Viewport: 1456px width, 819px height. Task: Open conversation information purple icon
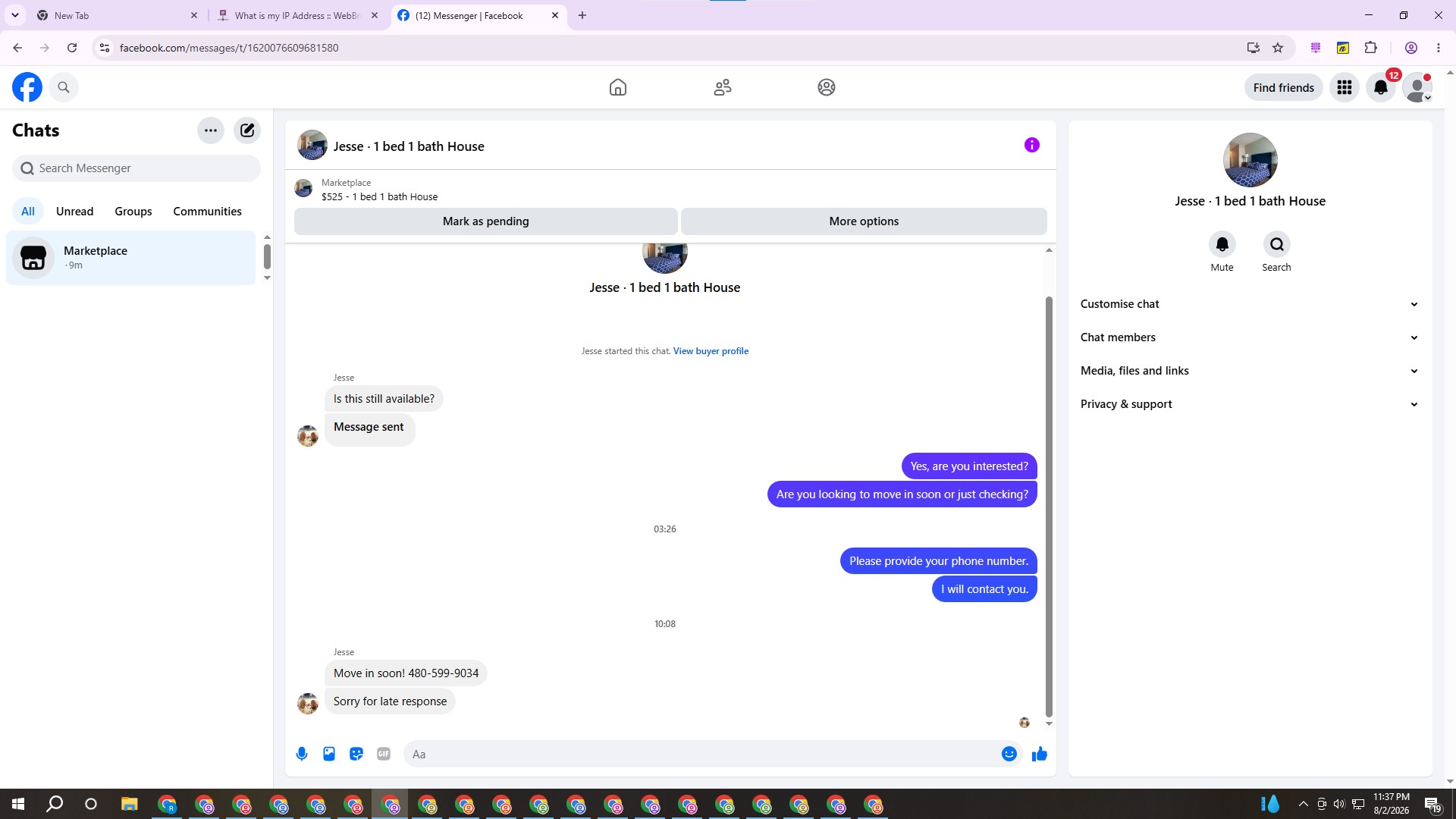coord(1032,145)
